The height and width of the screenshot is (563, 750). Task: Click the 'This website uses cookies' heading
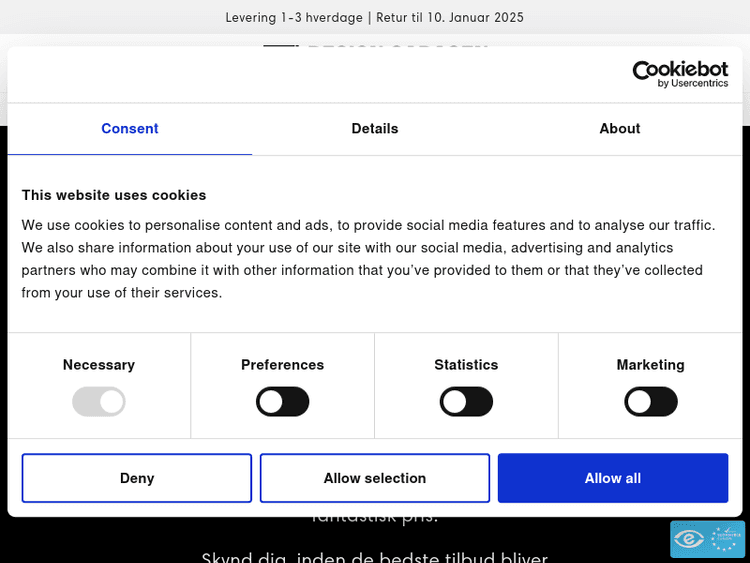coord(114,195)
